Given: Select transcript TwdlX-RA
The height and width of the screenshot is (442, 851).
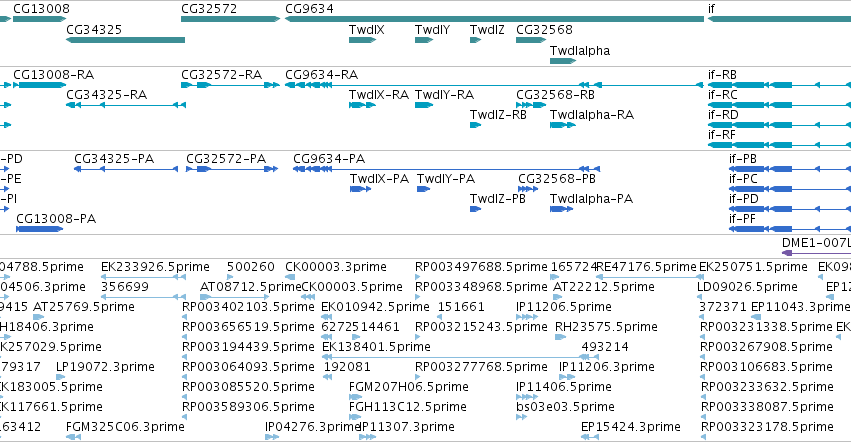Looking at the screenshot, I should tap(379, 95).
